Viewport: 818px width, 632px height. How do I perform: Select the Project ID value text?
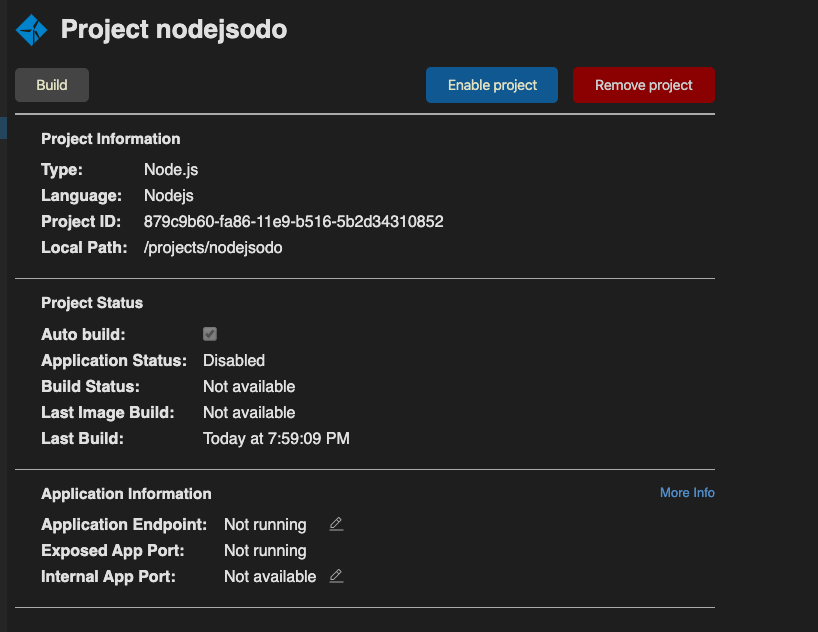(293, 221)
